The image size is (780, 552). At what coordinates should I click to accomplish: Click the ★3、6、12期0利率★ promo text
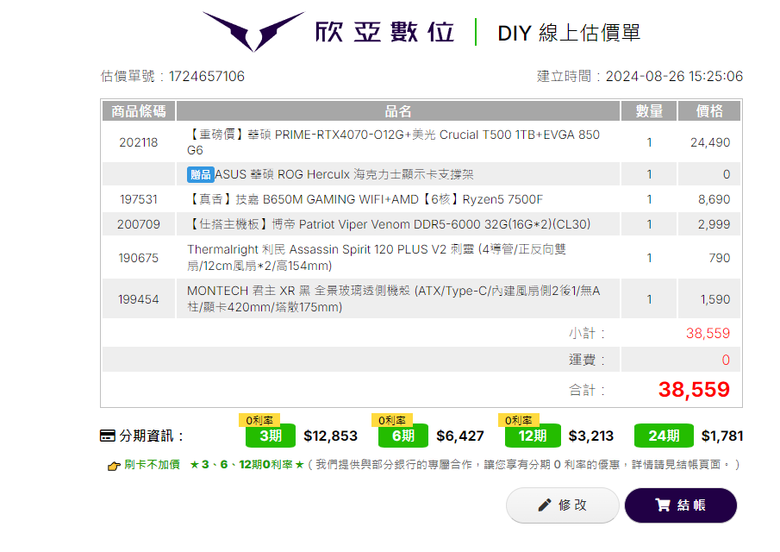[247, 464]
